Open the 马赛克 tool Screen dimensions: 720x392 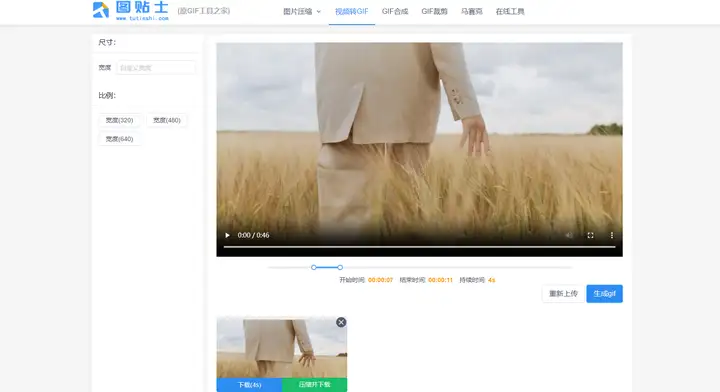(472, 11)
